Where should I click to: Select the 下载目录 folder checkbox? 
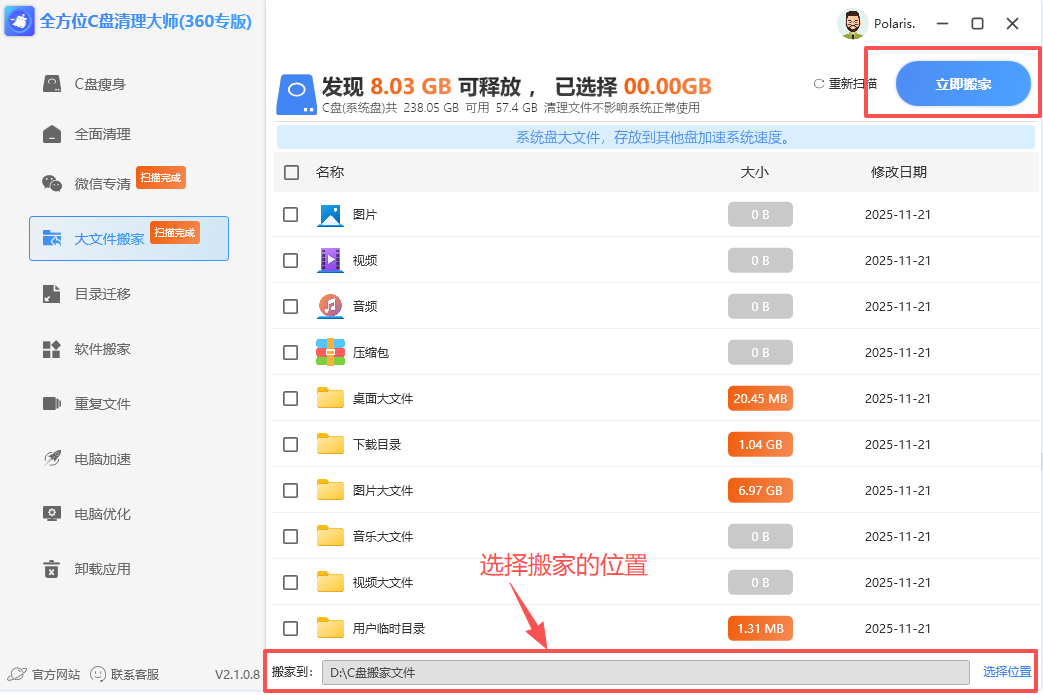point(290,444)
